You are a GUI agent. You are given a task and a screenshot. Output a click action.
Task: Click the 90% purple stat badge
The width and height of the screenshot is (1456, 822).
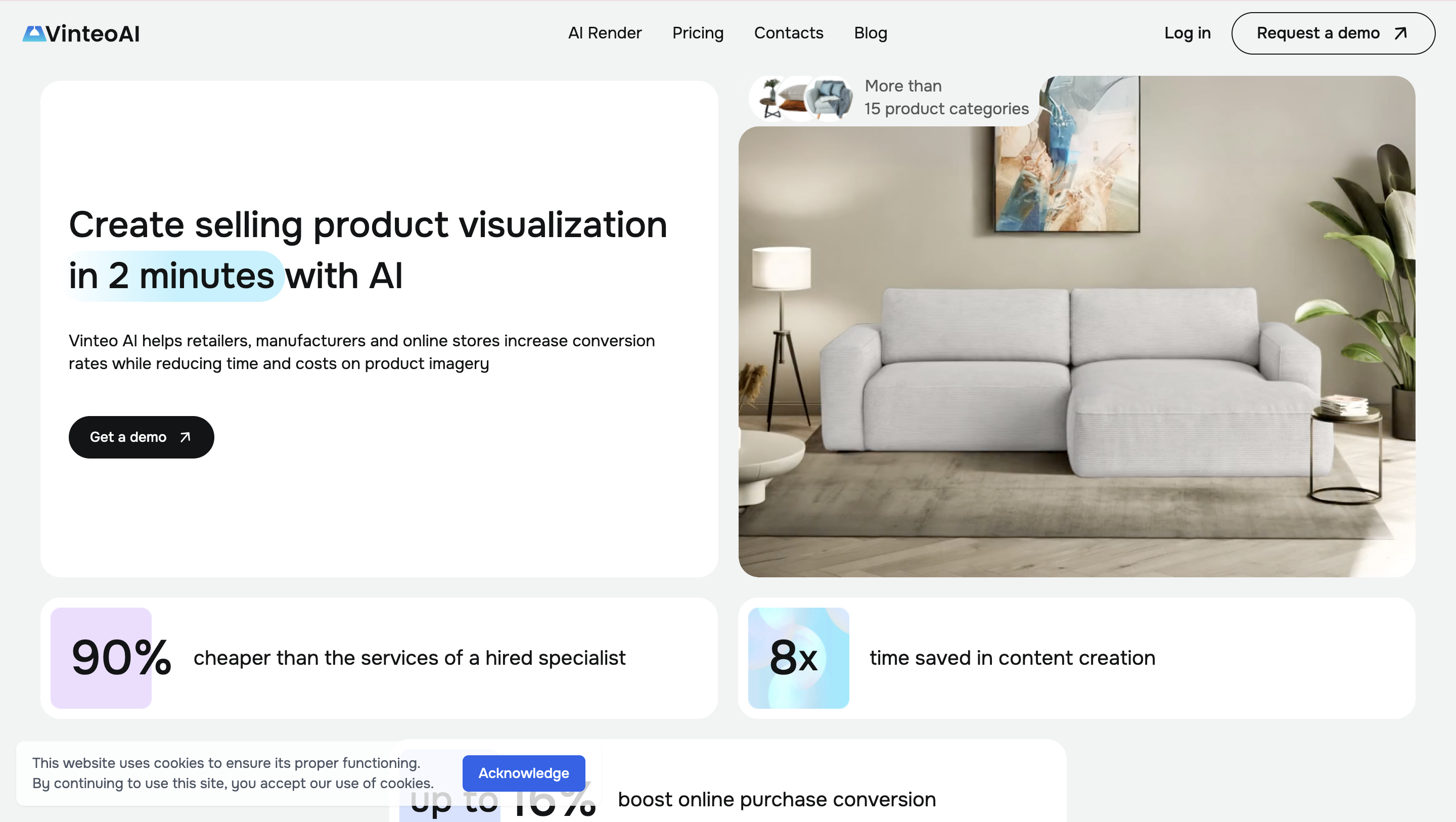[x=102, y=658]
